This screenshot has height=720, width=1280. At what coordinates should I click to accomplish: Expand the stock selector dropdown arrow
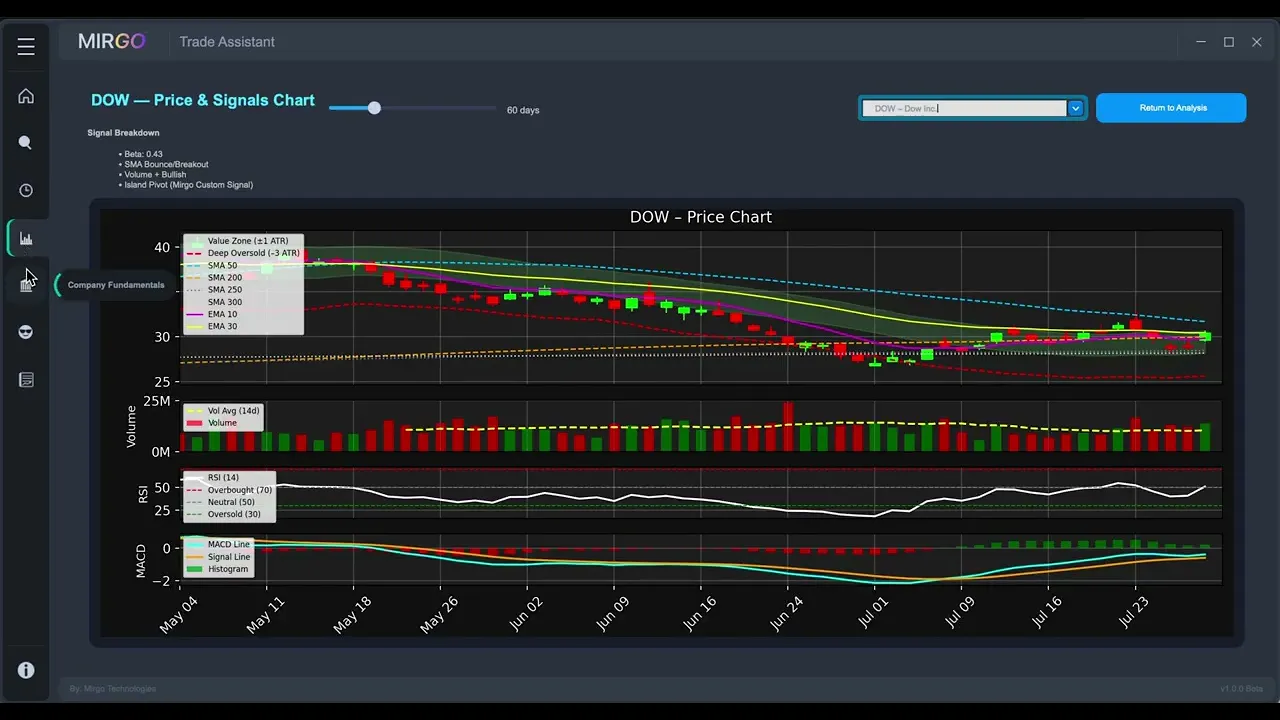1076,108
